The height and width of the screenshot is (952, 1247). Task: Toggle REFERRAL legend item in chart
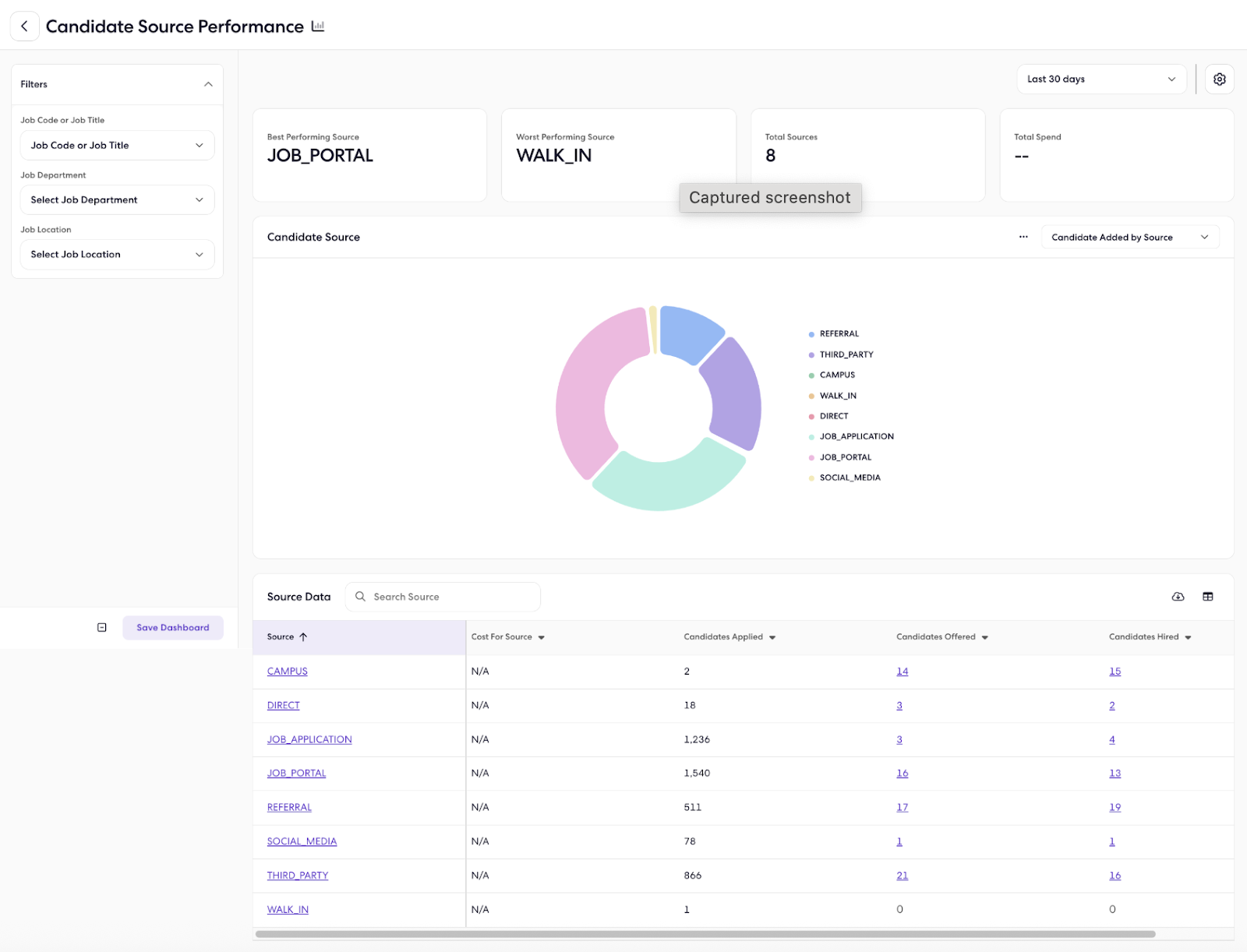(x=839, y=334)
